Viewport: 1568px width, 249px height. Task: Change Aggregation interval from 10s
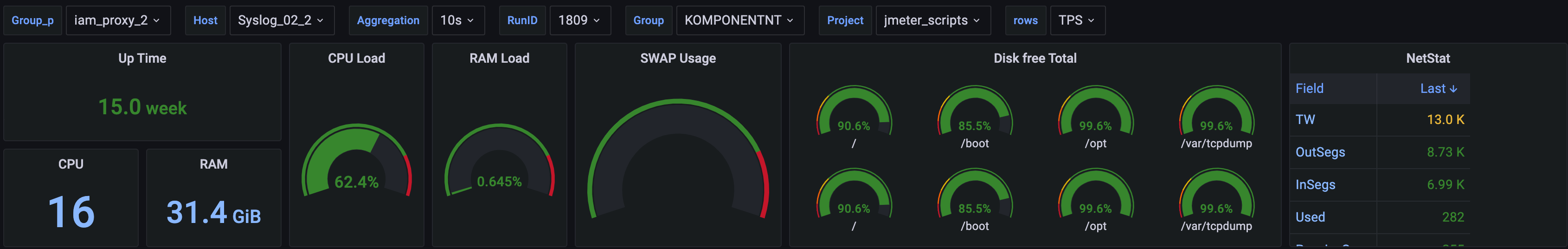click(458, 20)
